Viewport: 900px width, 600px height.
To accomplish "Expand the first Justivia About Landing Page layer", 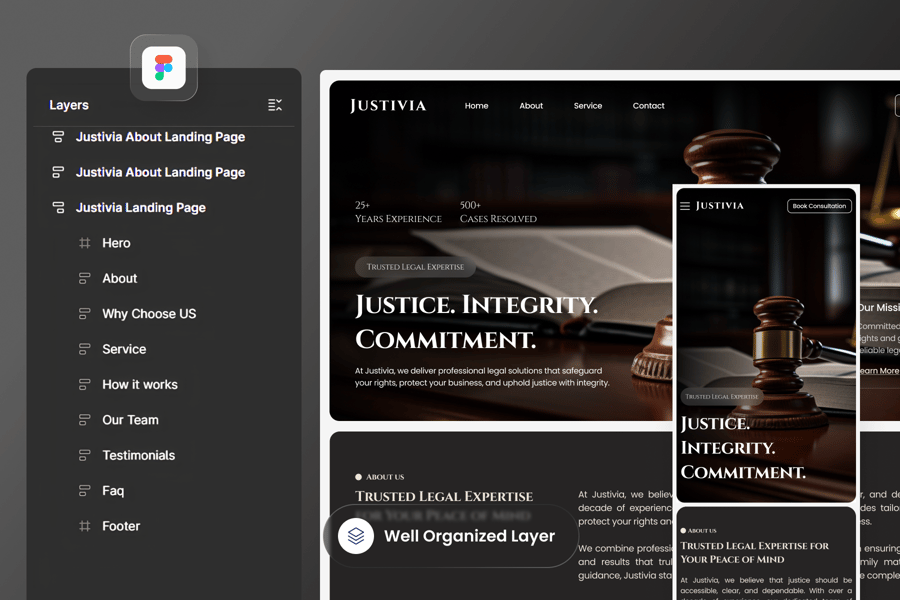I will [x=58, y=137].
